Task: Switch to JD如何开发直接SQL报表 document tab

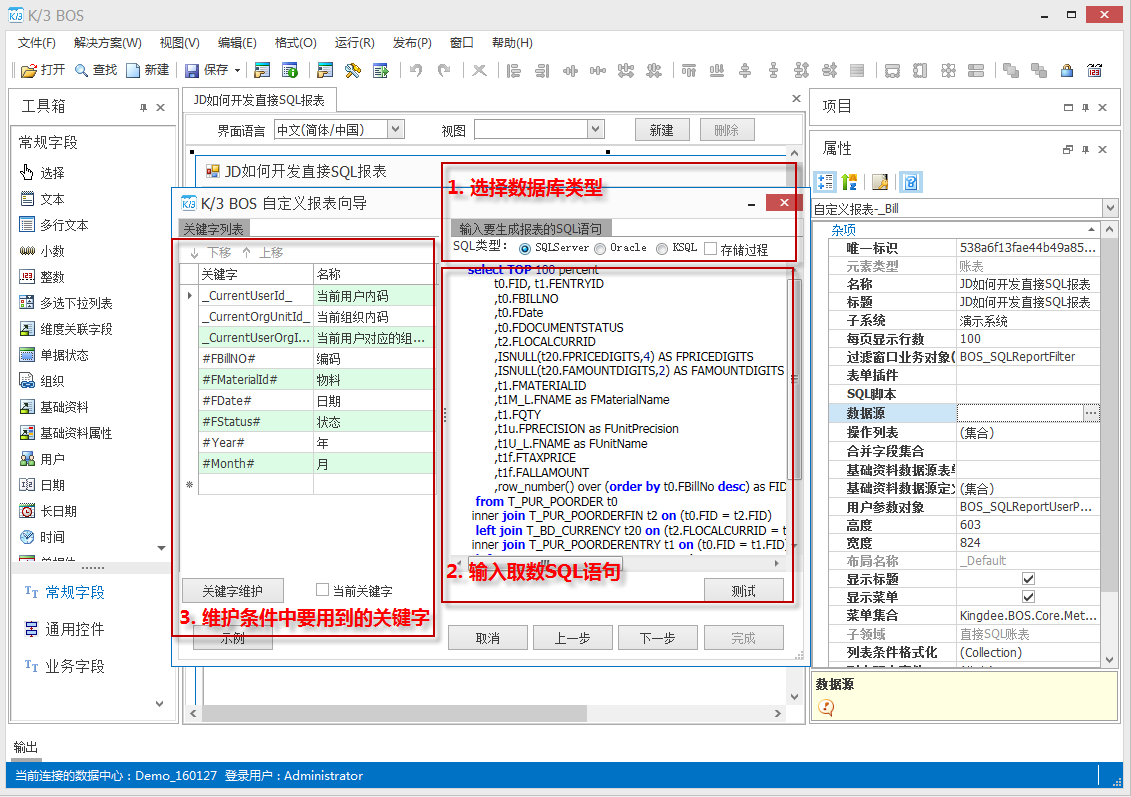Action: pyautogui.click(x=259, y=100)
